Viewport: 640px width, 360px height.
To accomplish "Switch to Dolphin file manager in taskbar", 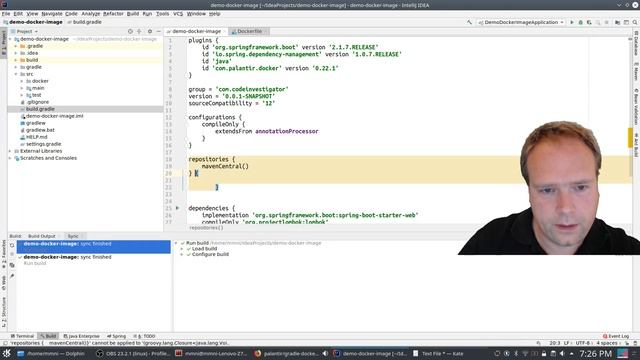I will point(51,353).
